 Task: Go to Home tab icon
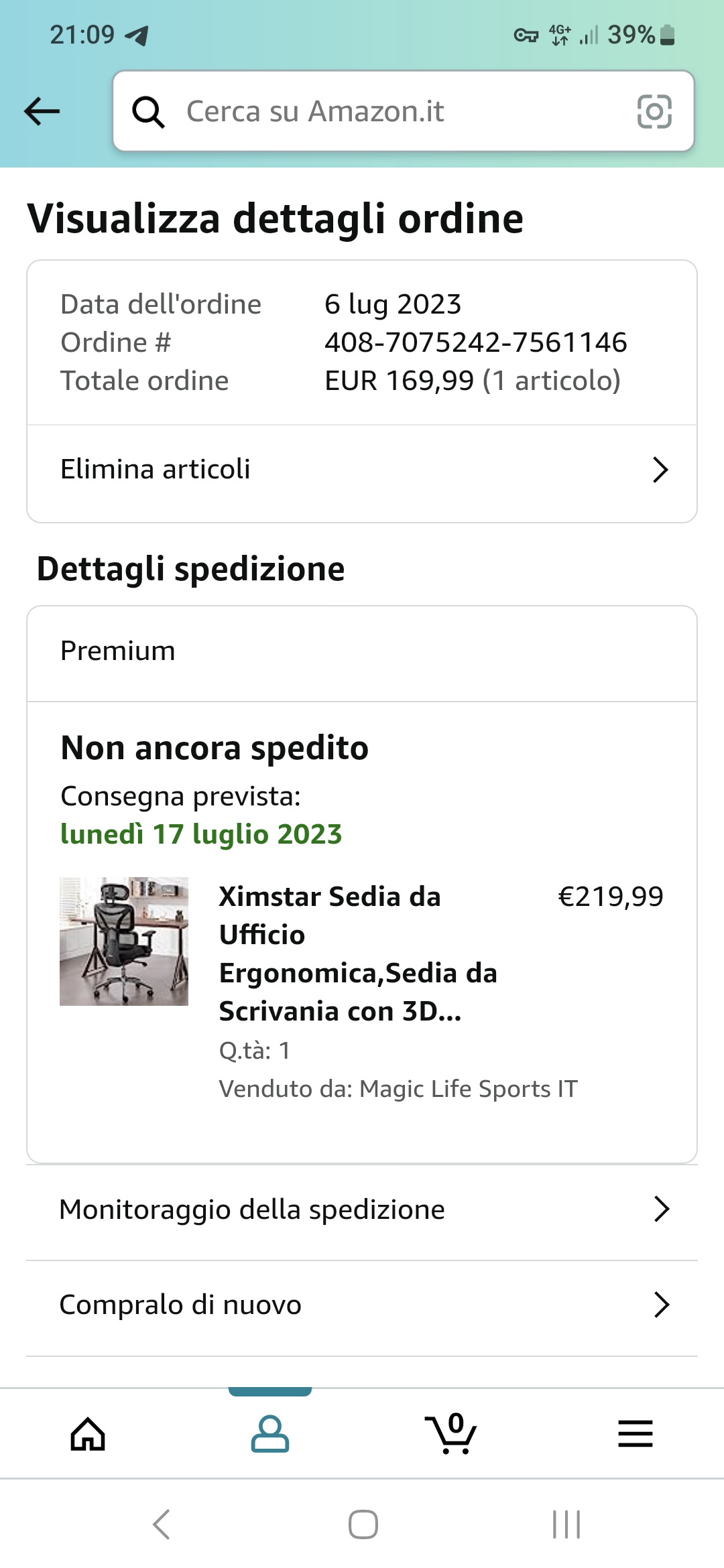[x=88, y=1434]
